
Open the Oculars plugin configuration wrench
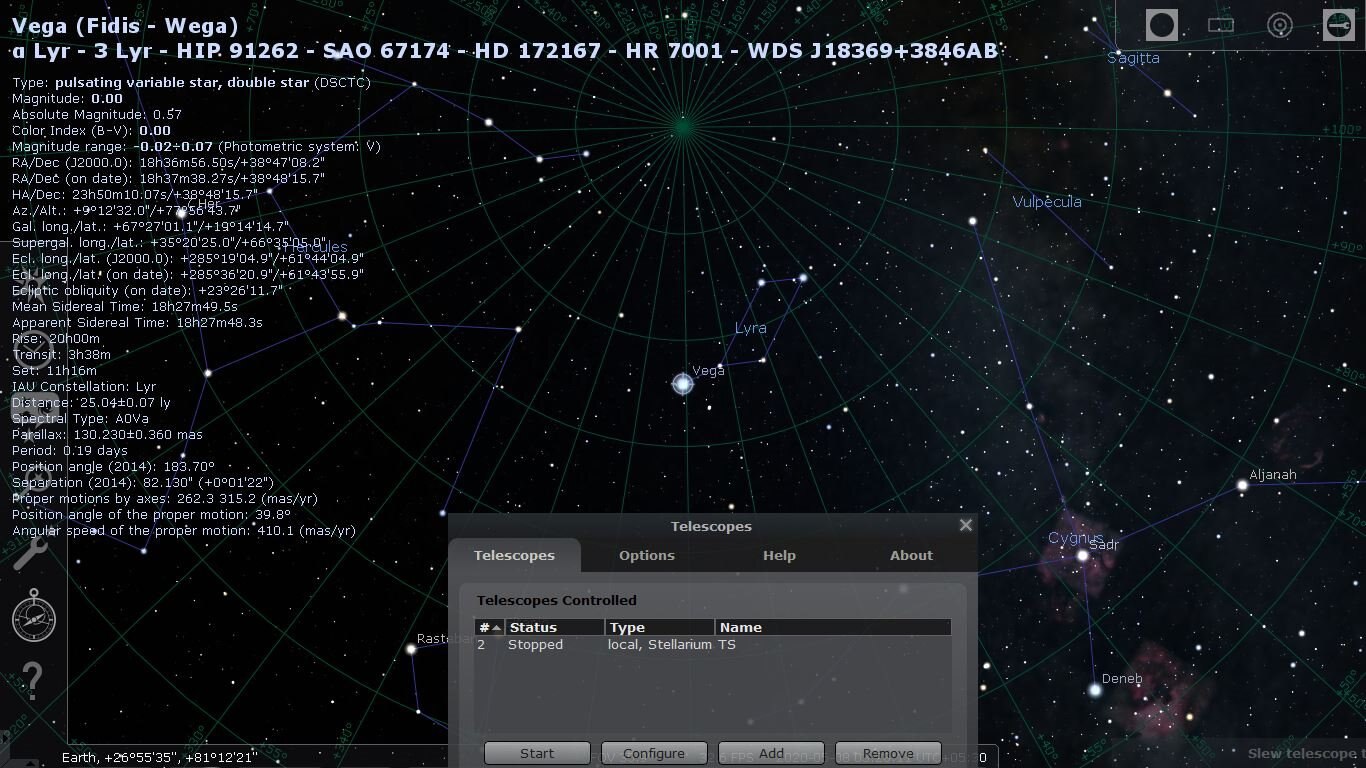coord(1338,25)
